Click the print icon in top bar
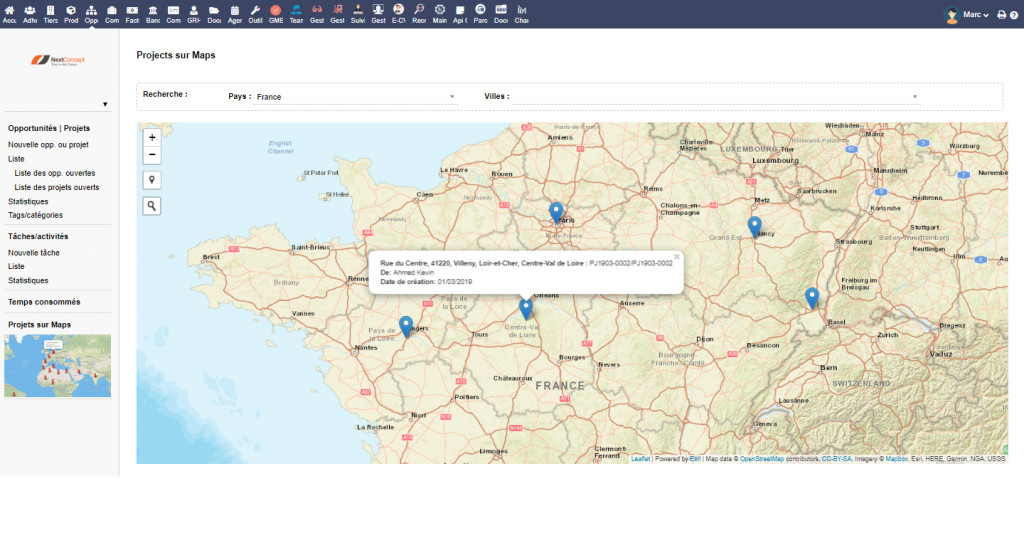Viewport: 1024px width, 538px height. tap(1001, 15)
